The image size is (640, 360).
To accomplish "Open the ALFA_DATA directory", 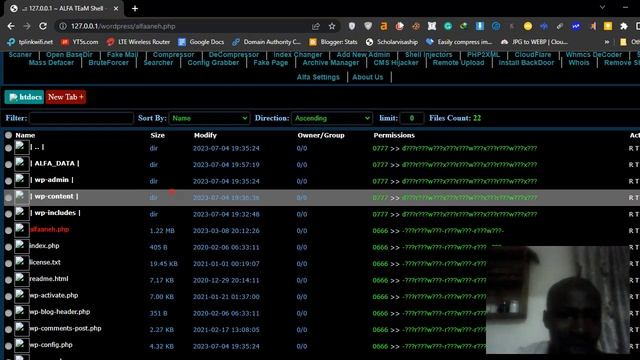I will coord(55,163).
